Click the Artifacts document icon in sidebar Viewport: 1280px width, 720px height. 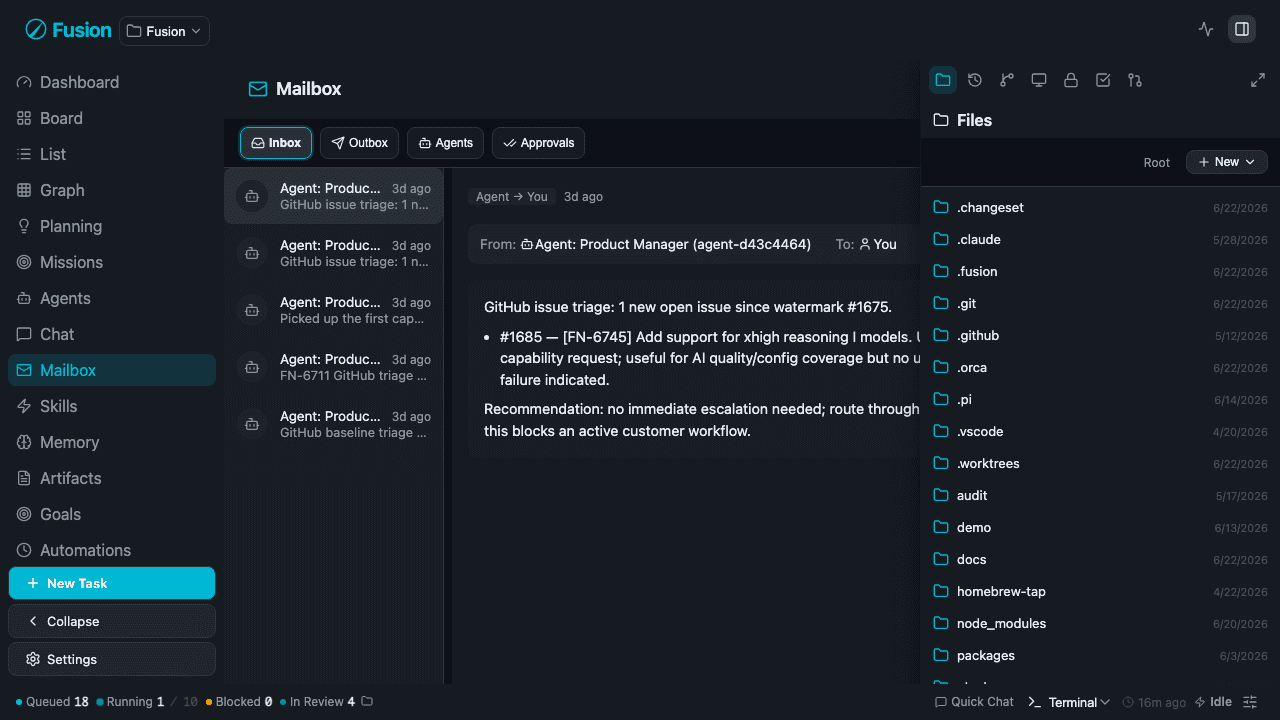click(24, 478)
